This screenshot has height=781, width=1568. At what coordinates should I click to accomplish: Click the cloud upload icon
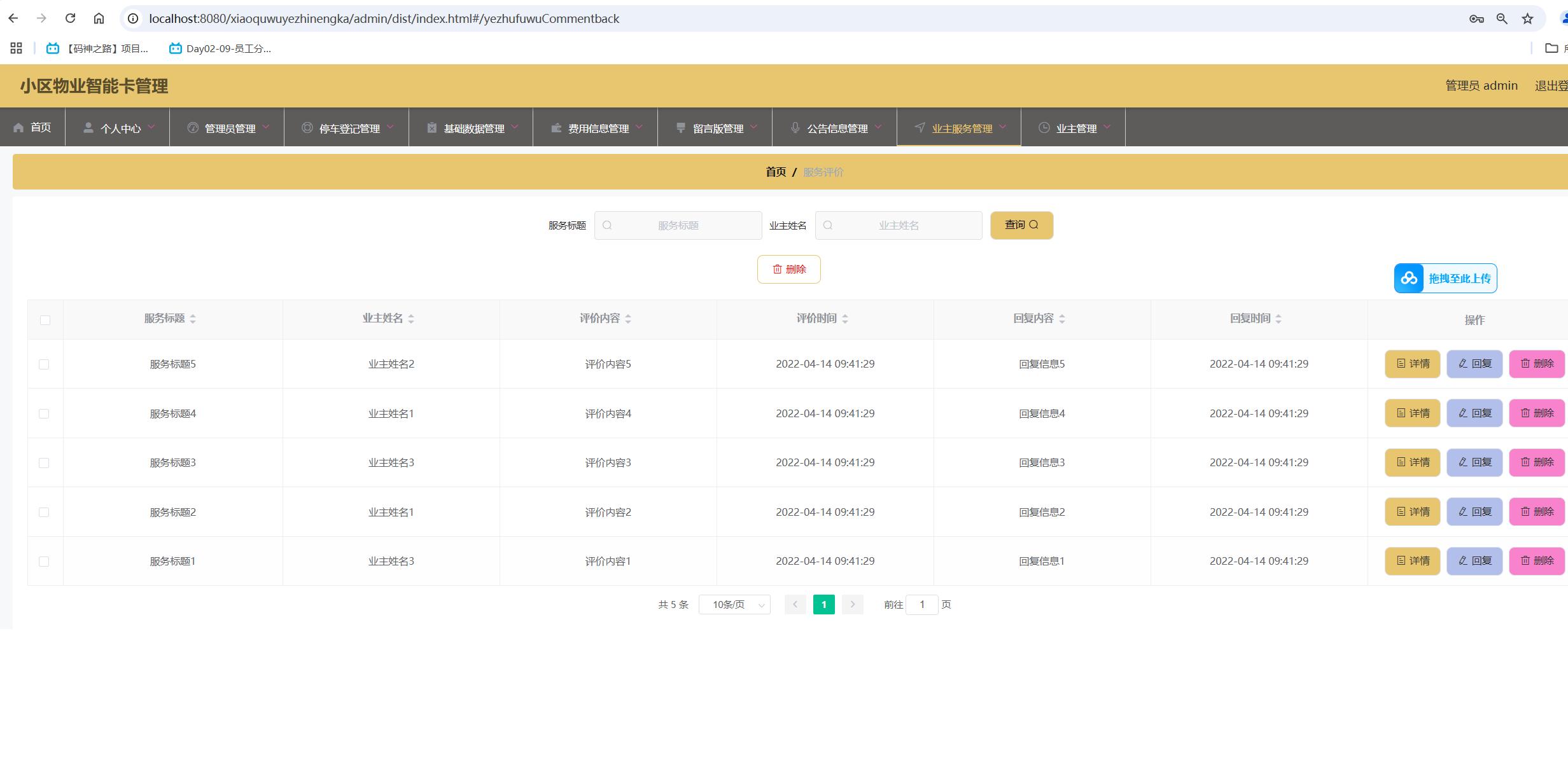1409,279
